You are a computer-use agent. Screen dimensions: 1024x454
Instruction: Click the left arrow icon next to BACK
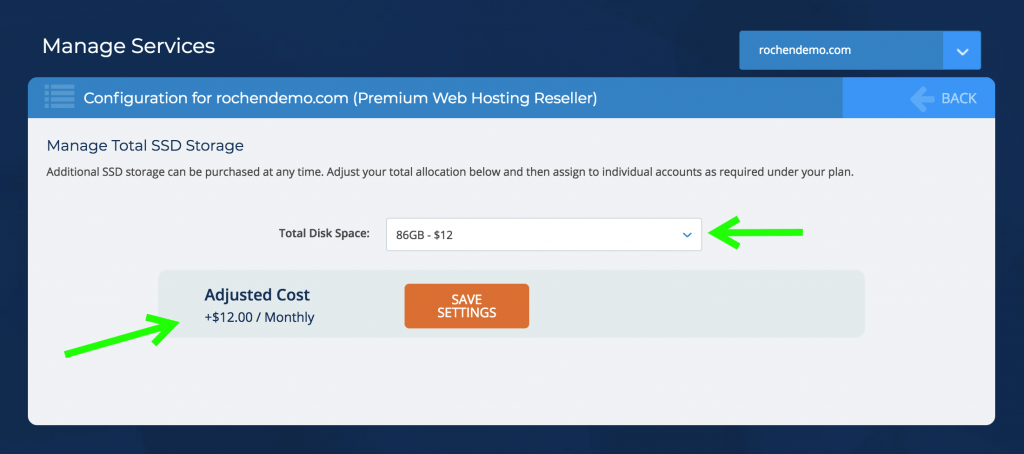922,99
